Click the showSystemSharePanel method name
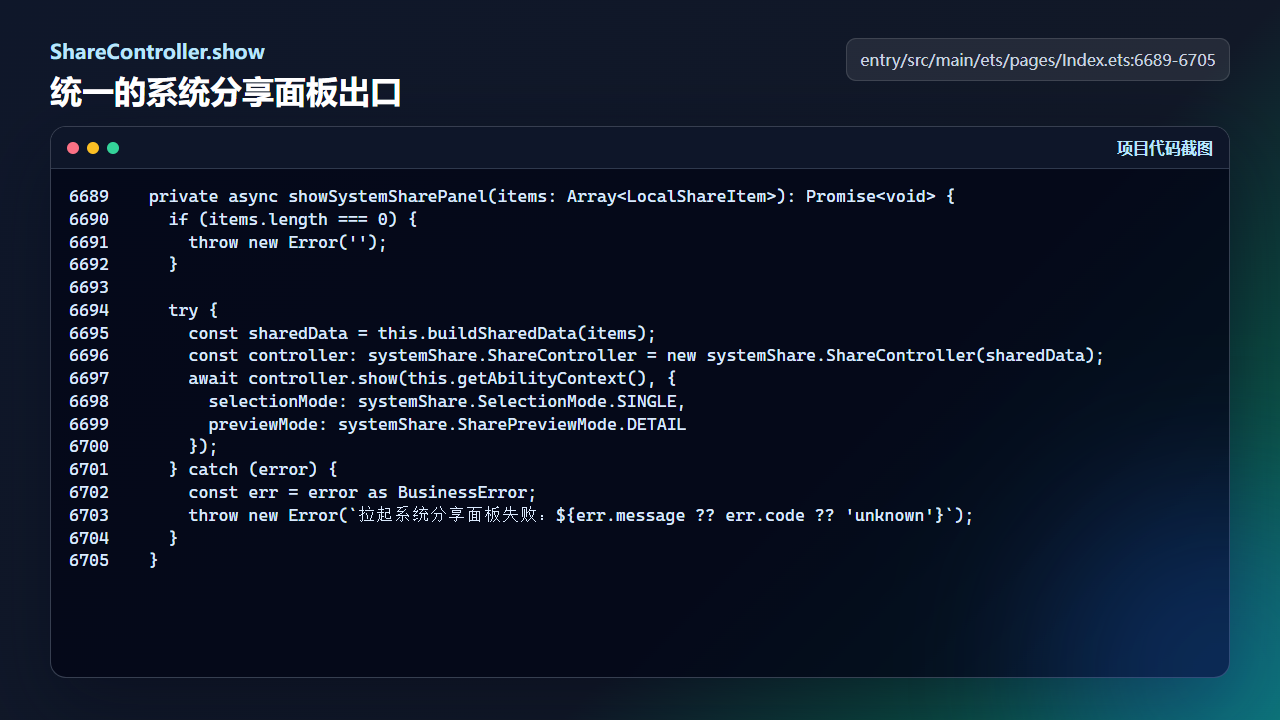Screen dimensions: 1280x720 (x=388, y=196)
